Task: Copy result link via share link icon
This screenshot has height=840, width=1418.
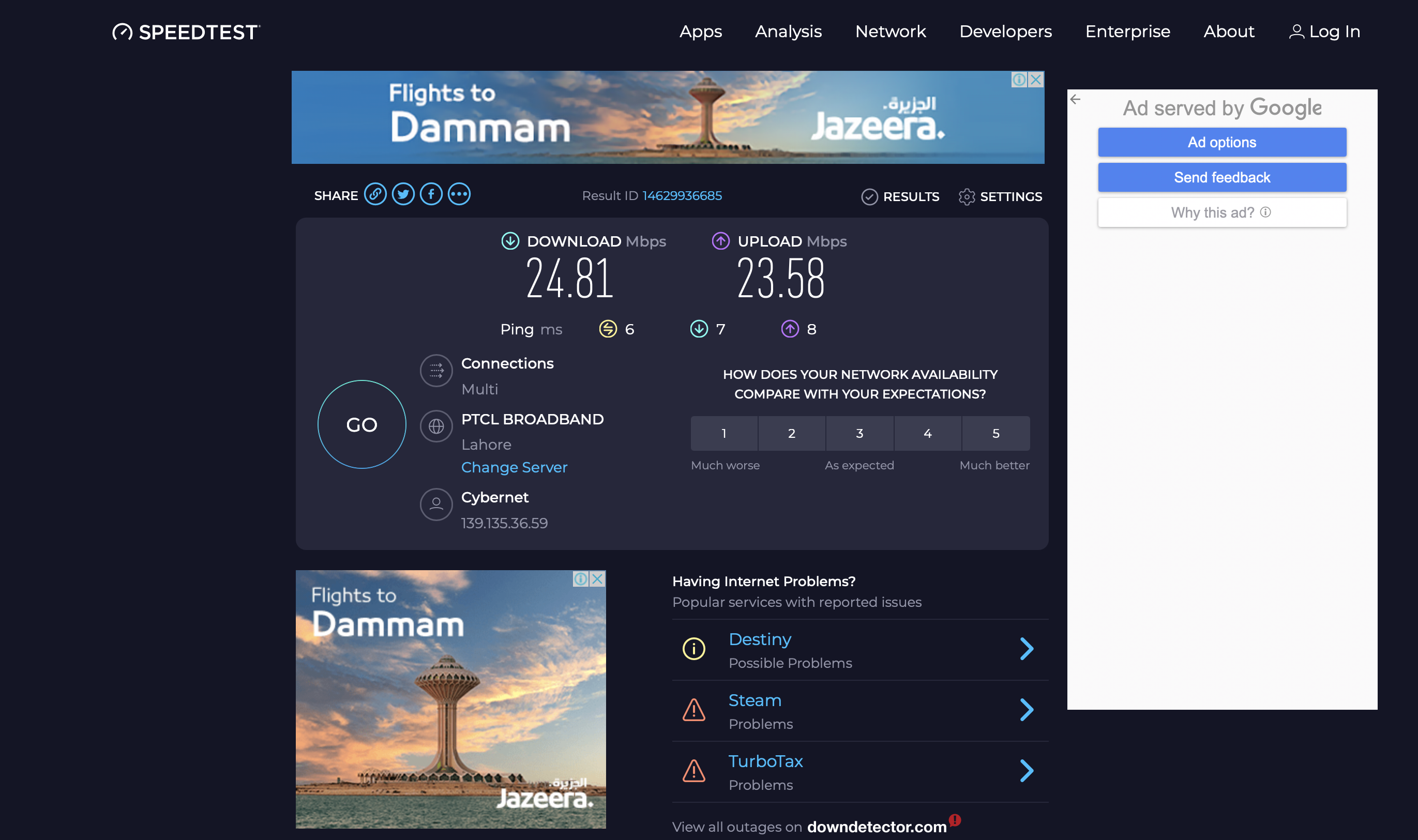Action: click(x=375, y=195)
